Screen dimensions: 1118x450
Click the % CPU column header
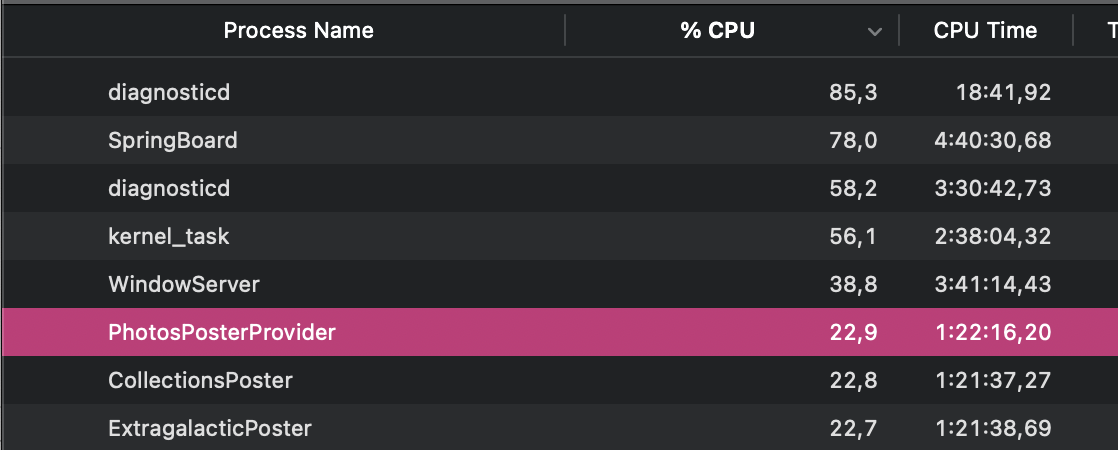(717, 30)
